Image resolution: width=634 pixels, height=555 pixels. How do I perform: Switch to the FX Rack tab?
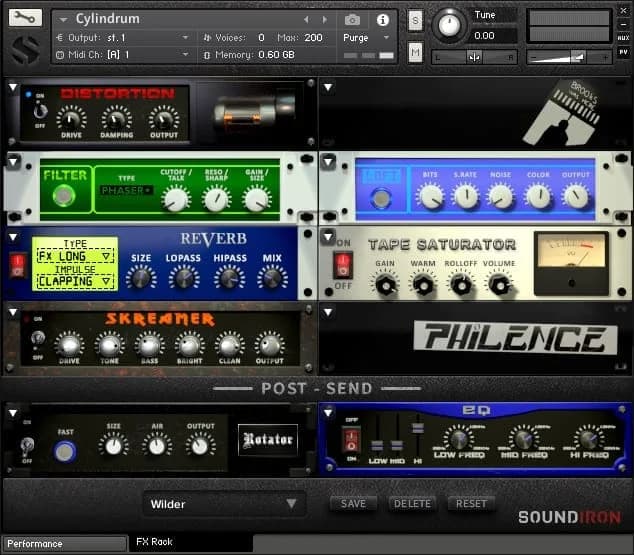point(155,542)
